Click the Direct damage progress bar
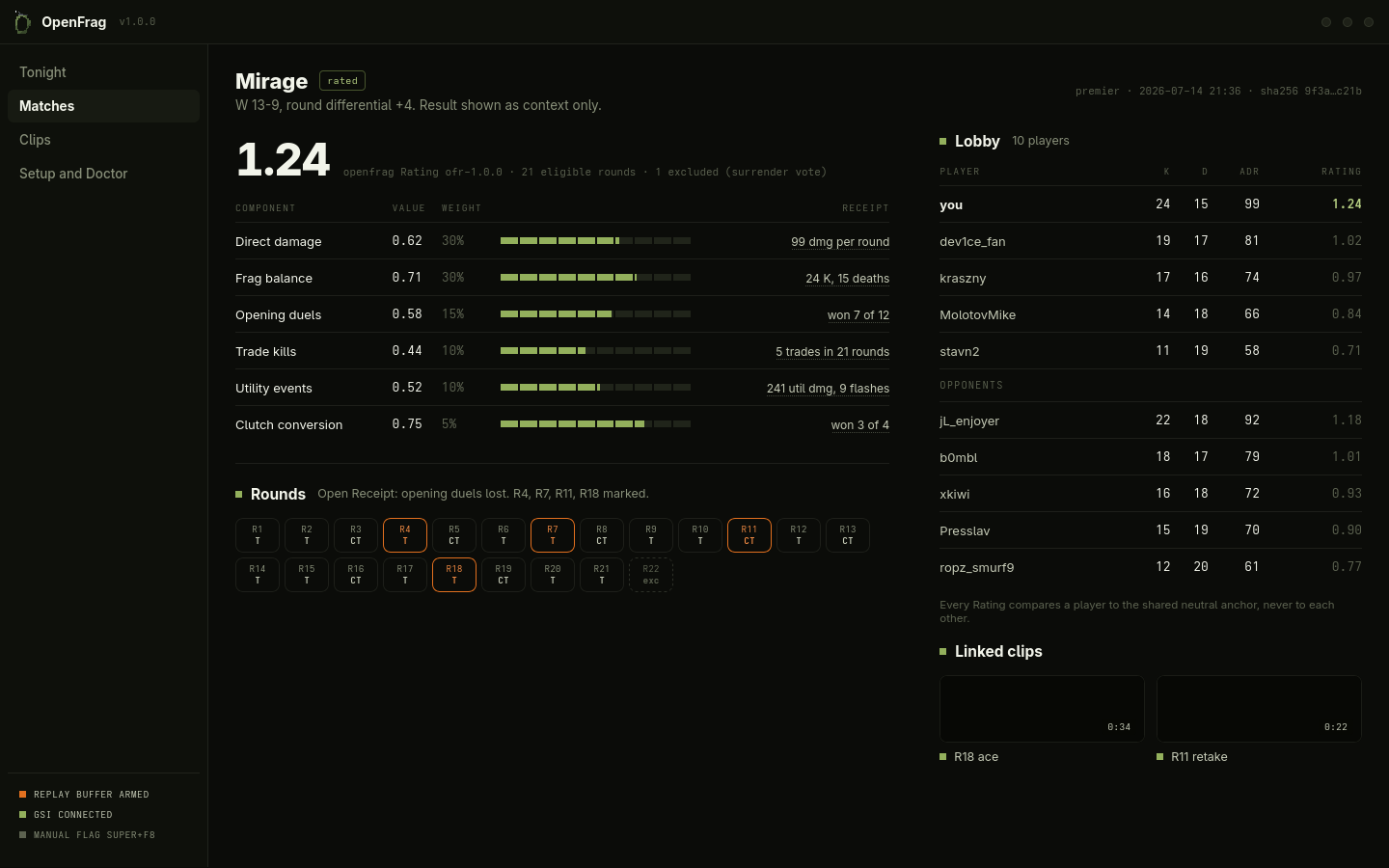 tap(595, 240)
